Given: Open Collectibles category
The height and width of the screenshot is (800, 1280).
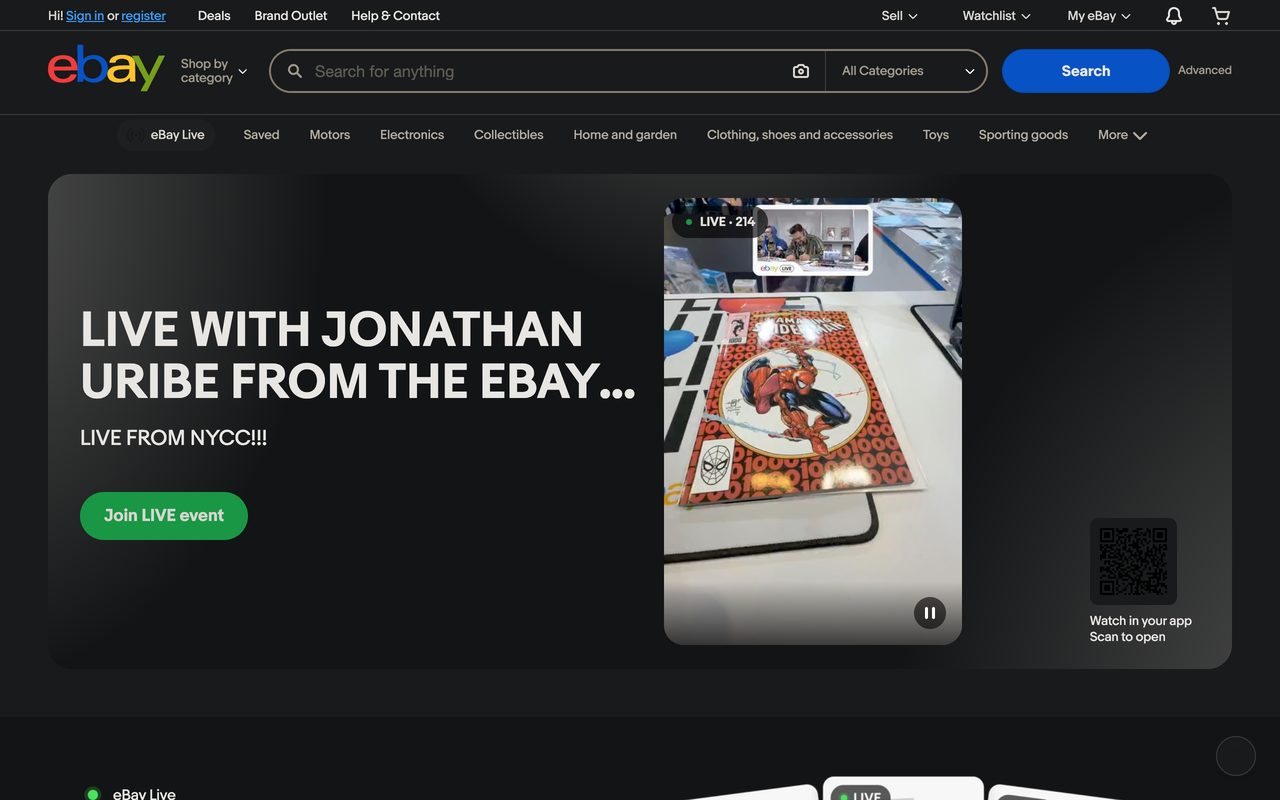Looking at the screenshot, I should click(x=509, y=135).
